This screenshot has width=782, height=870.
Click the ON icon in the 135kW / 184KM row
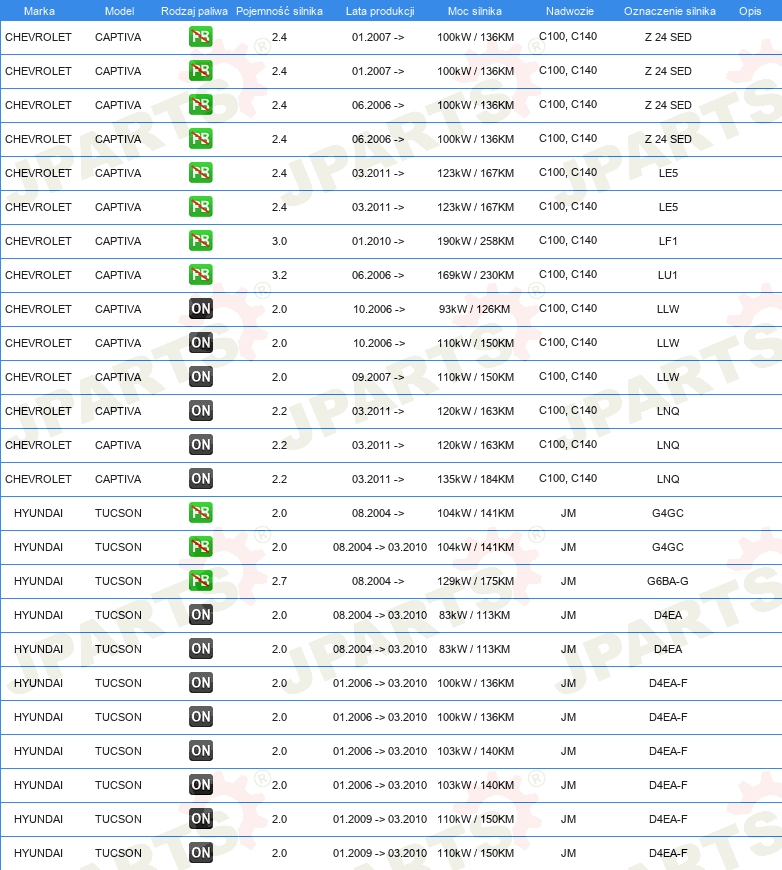pos(200,479)
